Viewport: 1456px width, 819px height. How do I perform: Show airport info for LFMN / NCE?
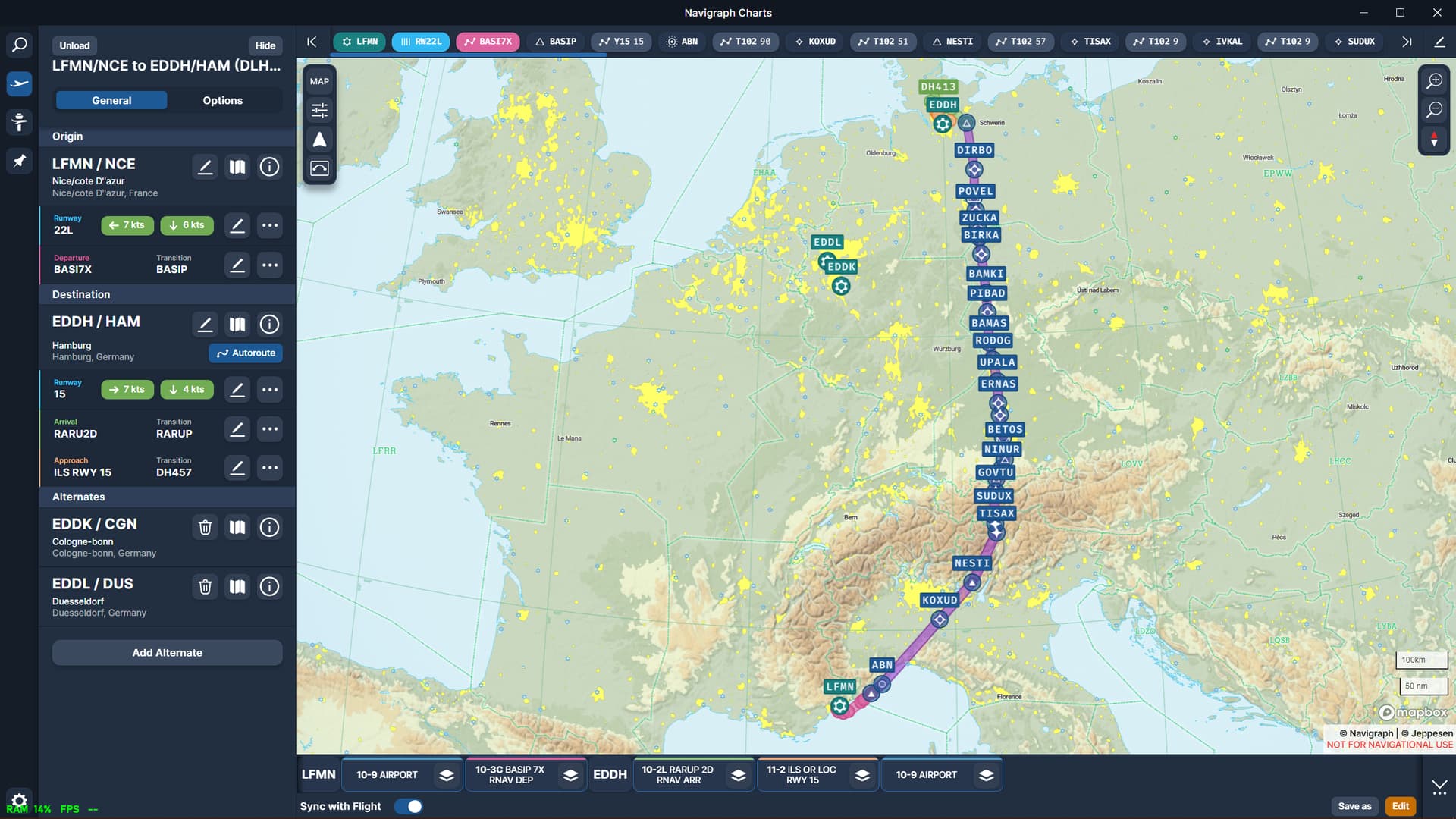(269, 167)
